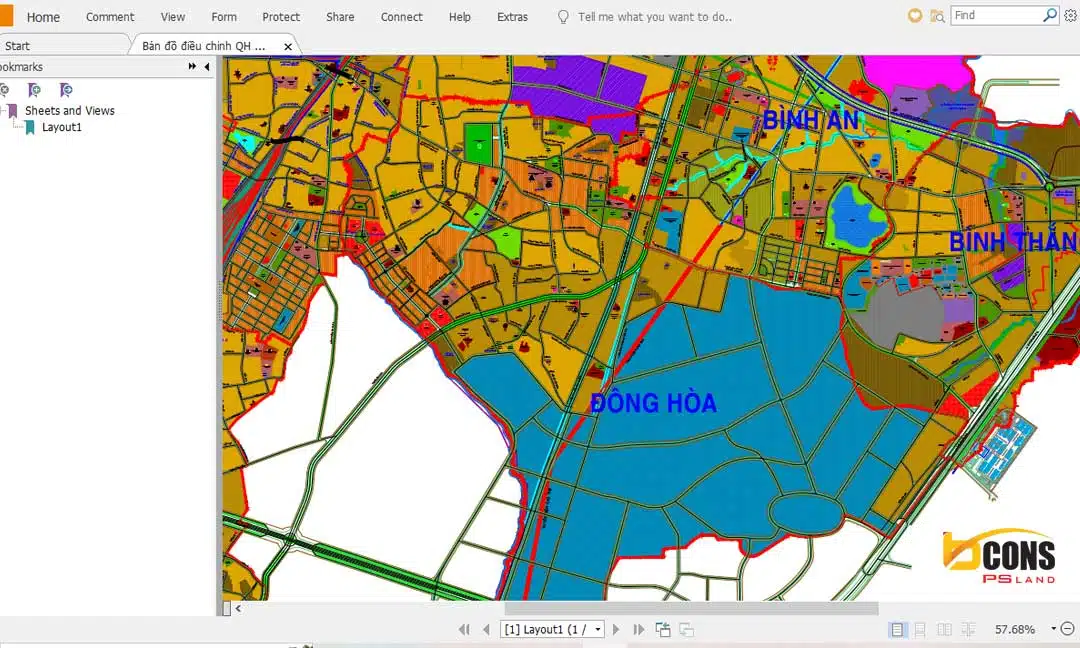Screen dimensions: 1080x648
Task: Go to the previous page
Action: pos(486,629)
